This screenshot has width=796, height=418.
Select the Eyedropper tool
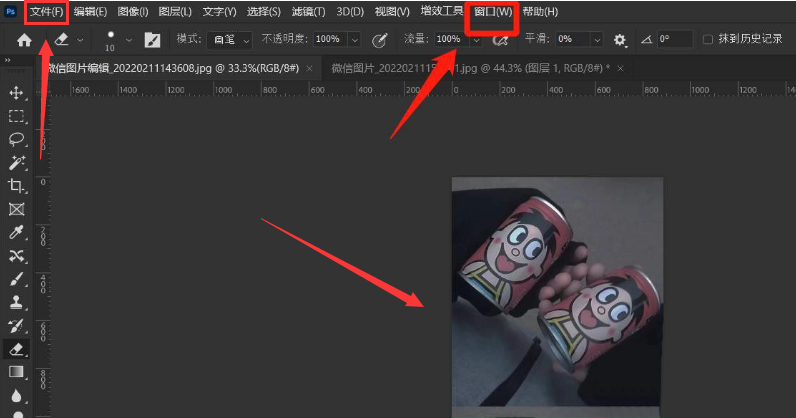[16, 232]
